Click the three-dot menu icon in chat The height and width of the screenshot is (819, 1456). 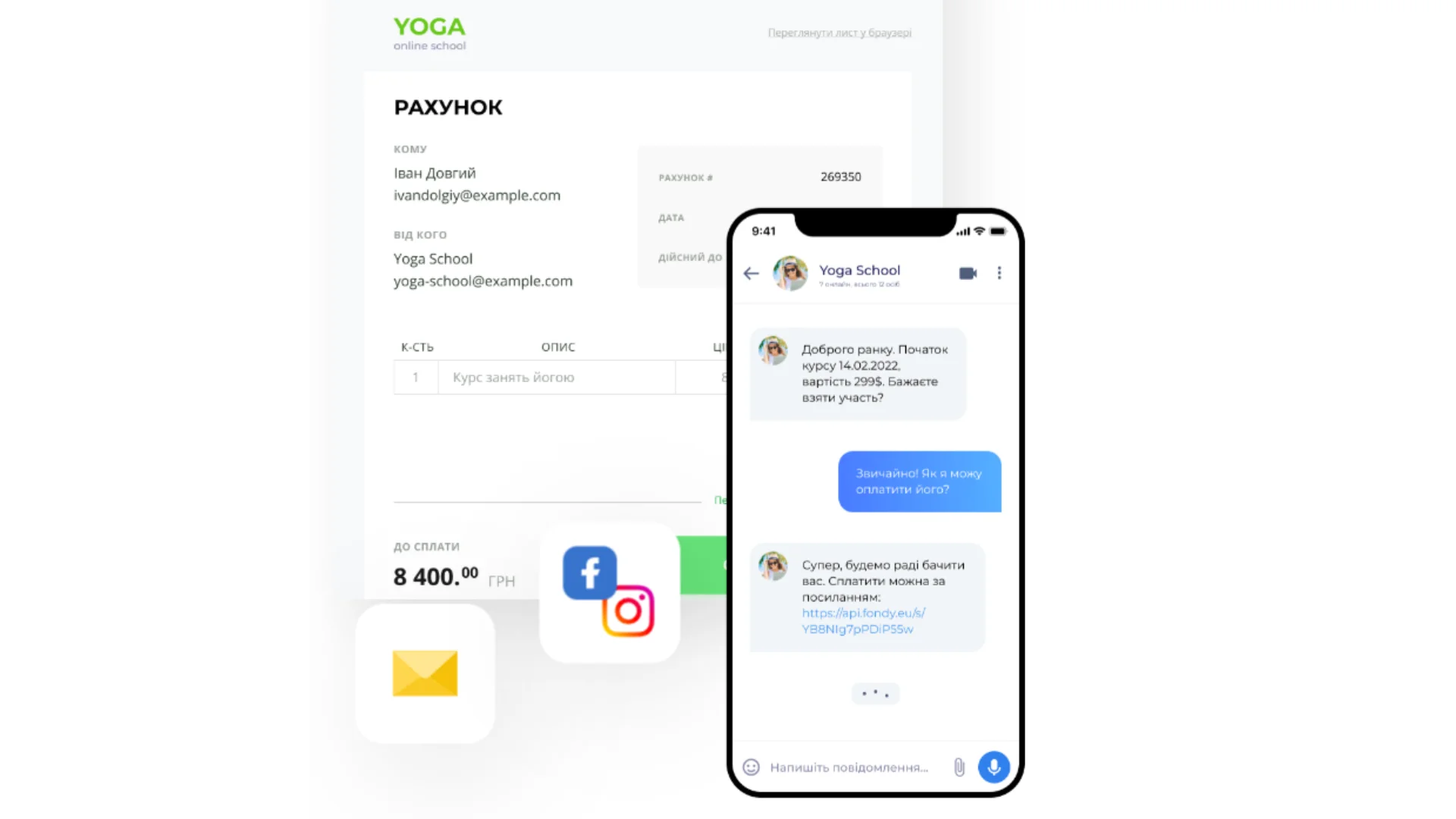pyautogui.click(x=999, y=273)
